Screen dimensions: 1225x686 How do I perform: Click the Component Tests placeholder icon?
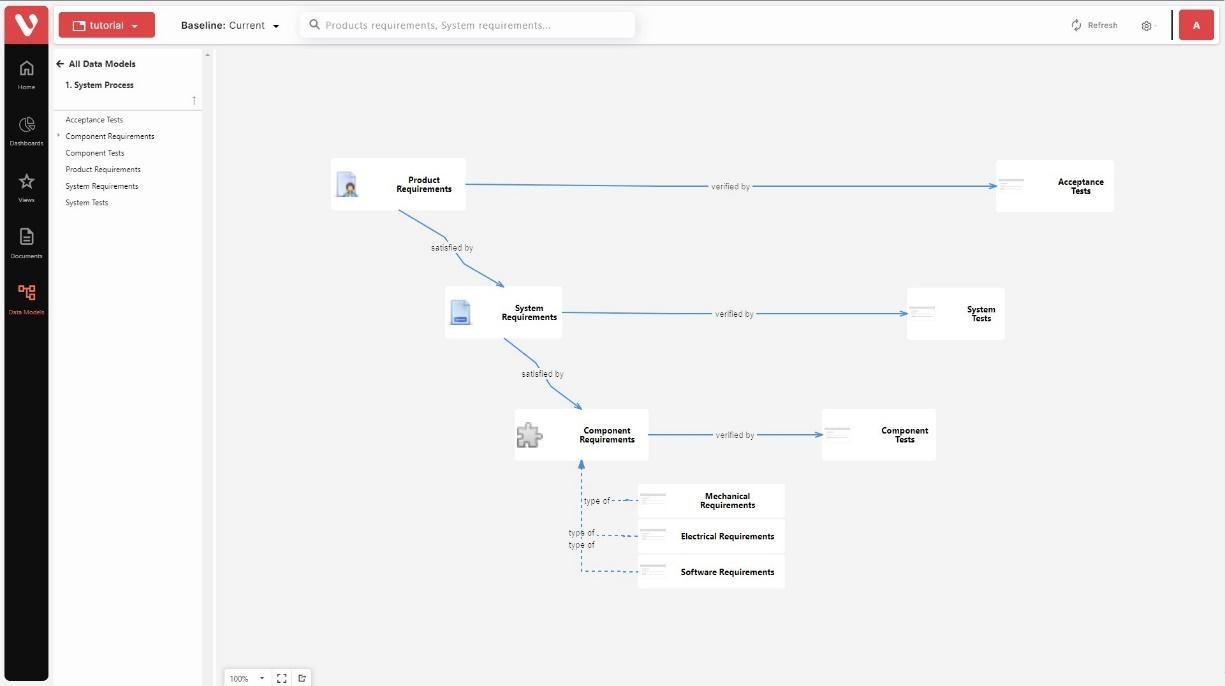(837, 434)
